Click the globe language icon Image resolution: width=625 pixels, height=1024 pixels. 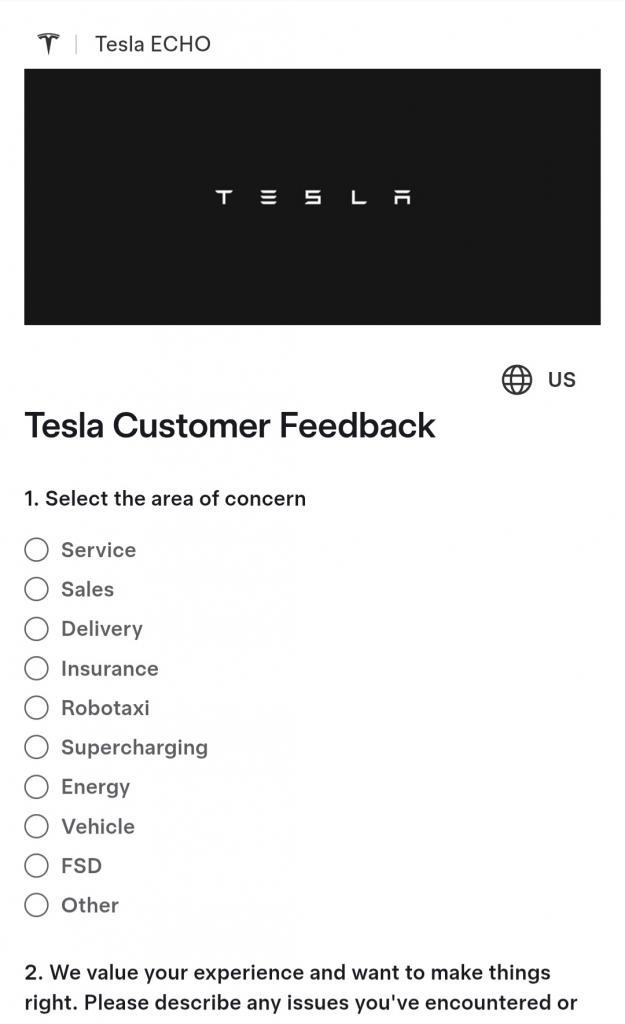517,380
